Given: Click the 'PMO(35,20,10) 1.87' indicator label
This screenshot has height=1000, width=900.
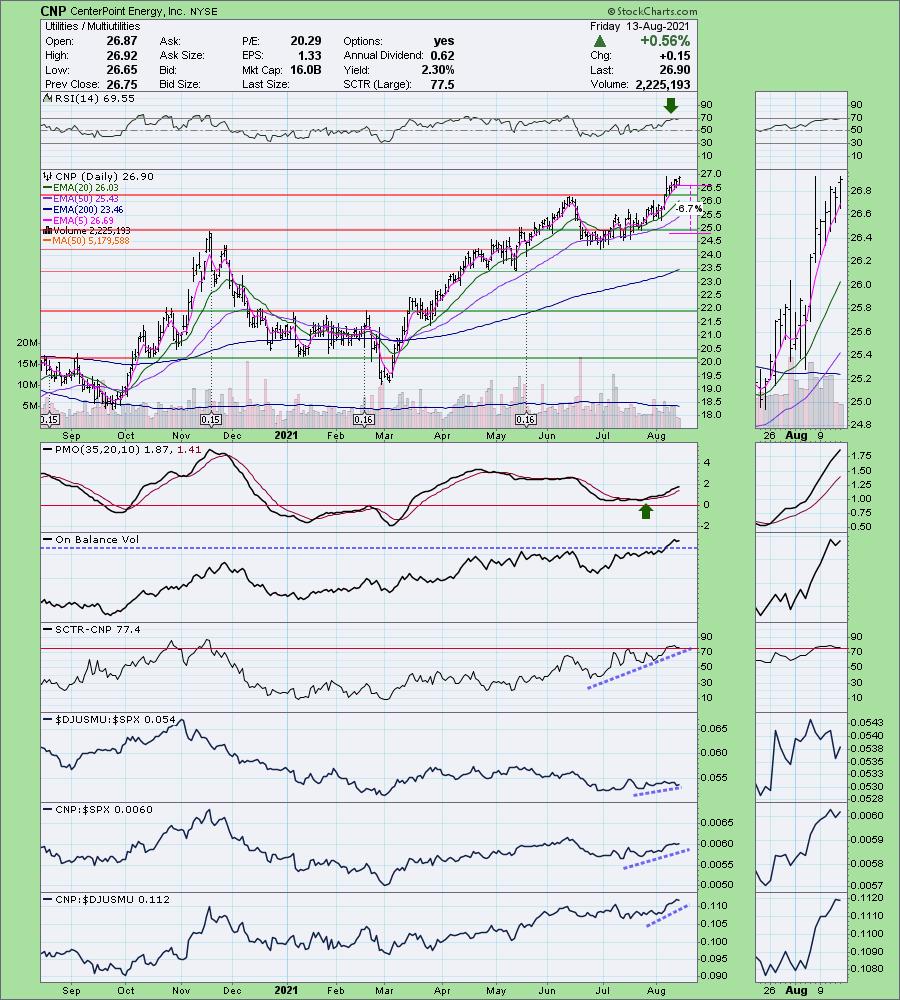Looking at the screenshot, I should click(112, 450).
